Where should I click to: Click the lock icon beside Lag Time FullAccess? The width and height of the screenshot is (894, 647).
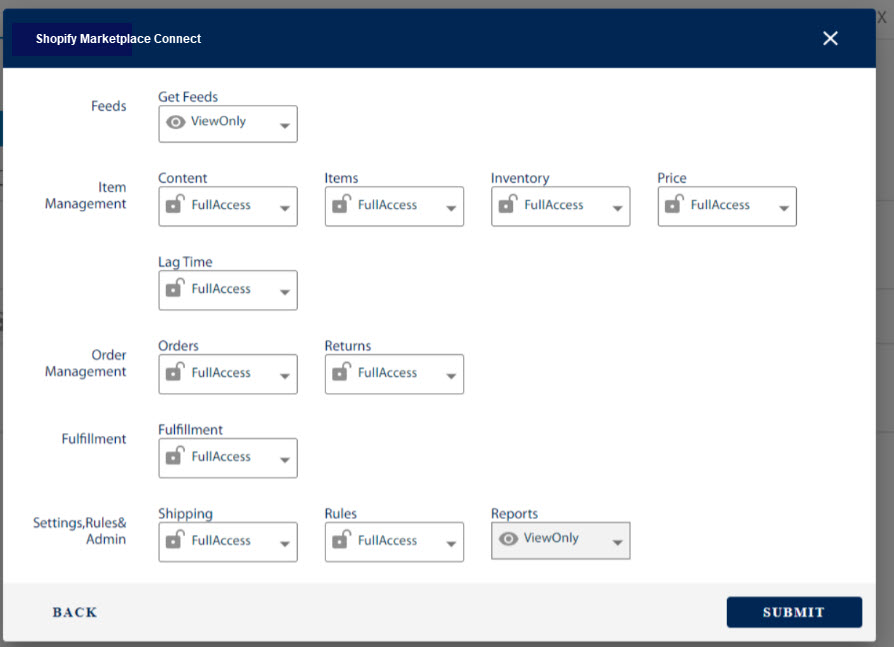pyautogui.click(x=176, y=289)
